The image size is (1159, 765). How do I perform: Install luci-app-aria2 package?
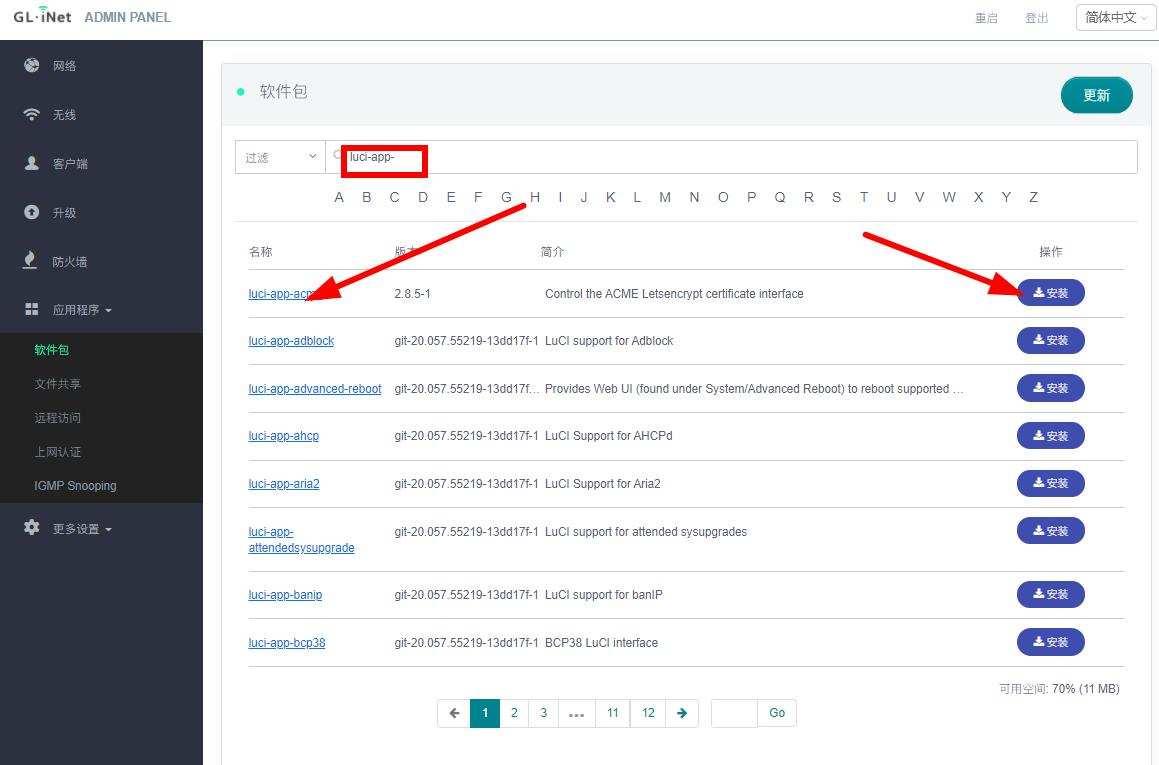click(x=1050, y=483)
